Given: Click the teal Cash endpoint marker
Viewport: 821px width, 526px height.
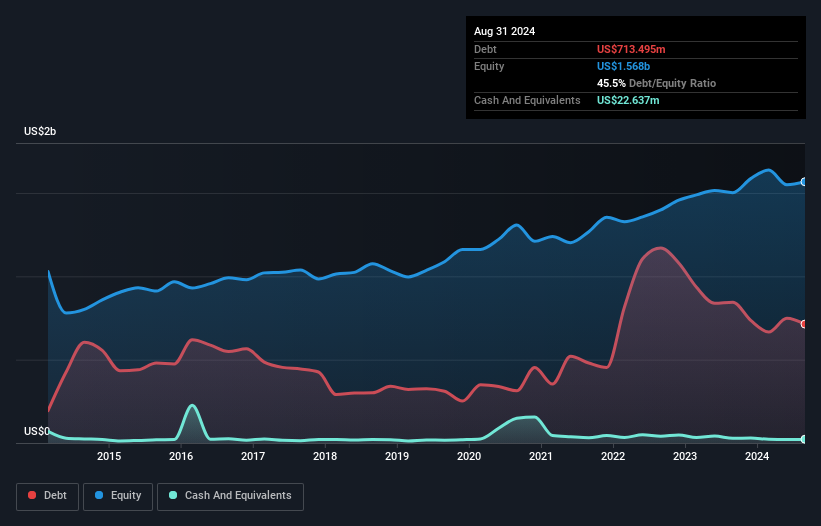Looking at the screenshot, I should coord(804,439).
